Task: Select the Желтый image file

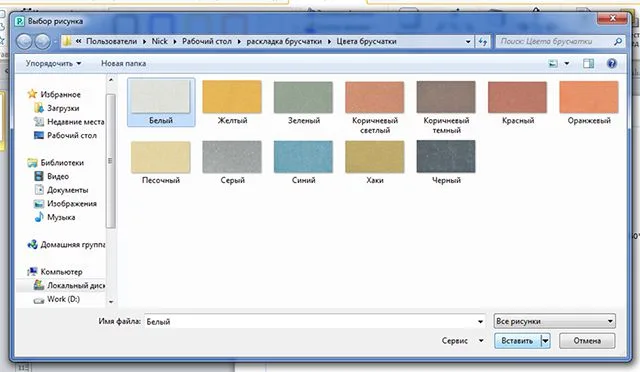Action: (x=232, y=102)
